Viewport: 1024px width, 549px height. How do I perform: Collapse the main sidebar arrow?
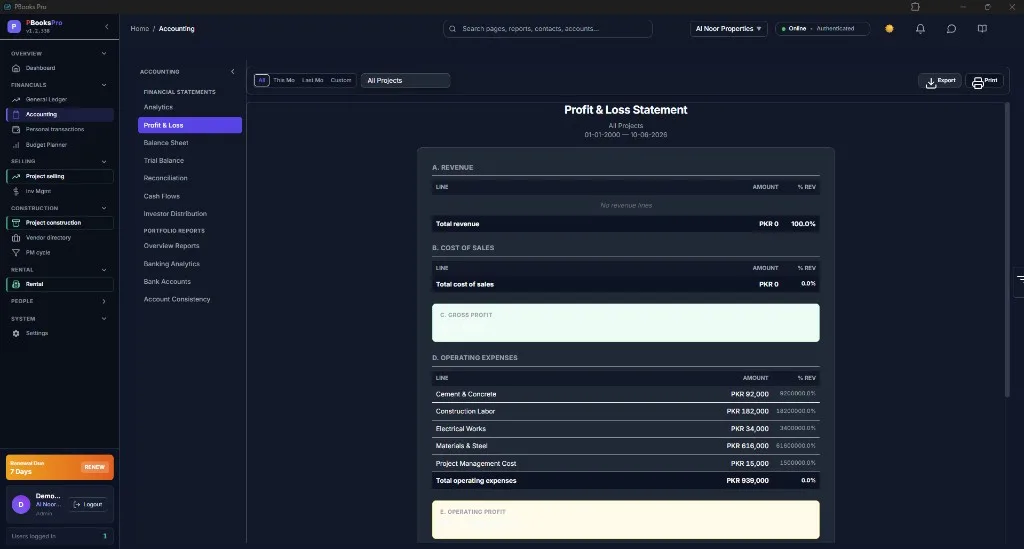pos(107,27)
